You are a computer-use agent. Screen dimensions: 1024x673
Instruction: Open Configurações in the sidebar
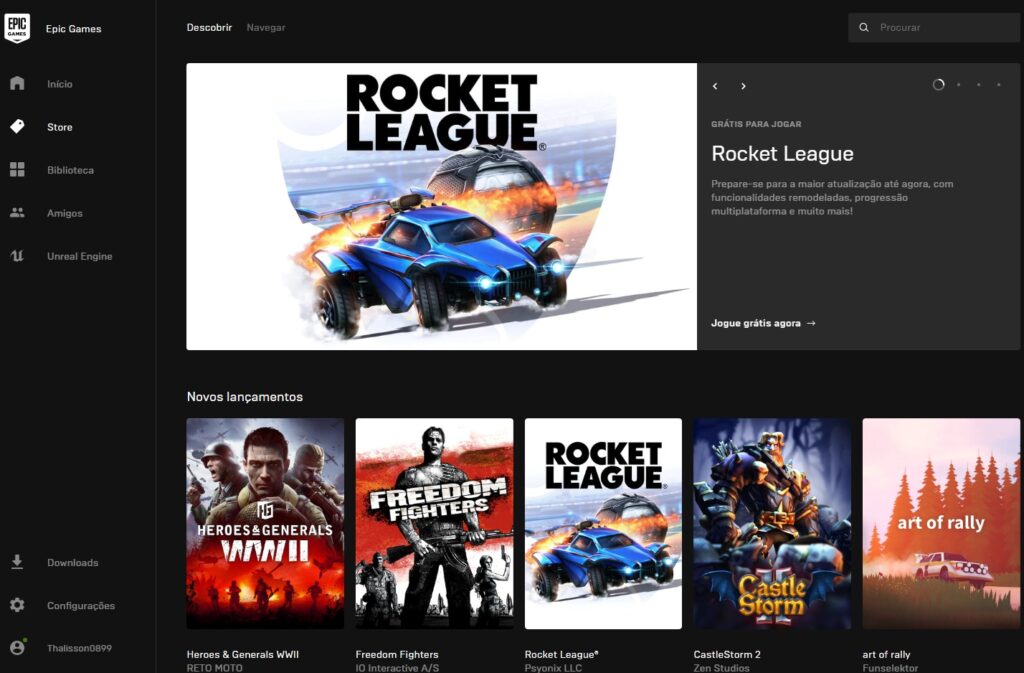pos(81,605)
